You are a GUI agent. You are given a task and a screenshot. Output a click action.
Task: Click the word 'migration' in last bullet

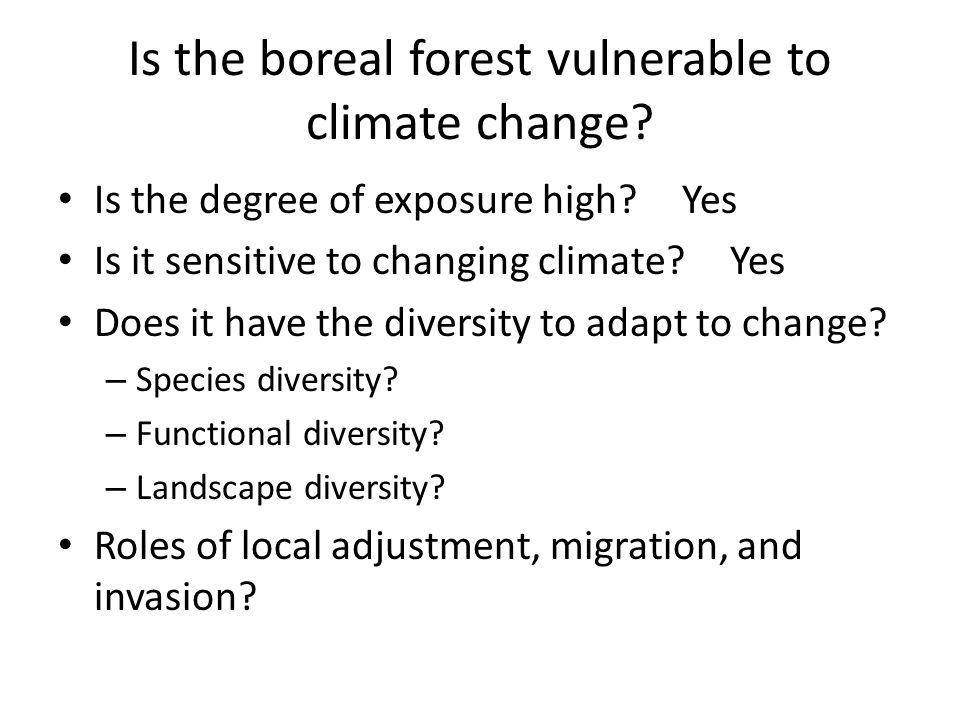pos(634,547)
